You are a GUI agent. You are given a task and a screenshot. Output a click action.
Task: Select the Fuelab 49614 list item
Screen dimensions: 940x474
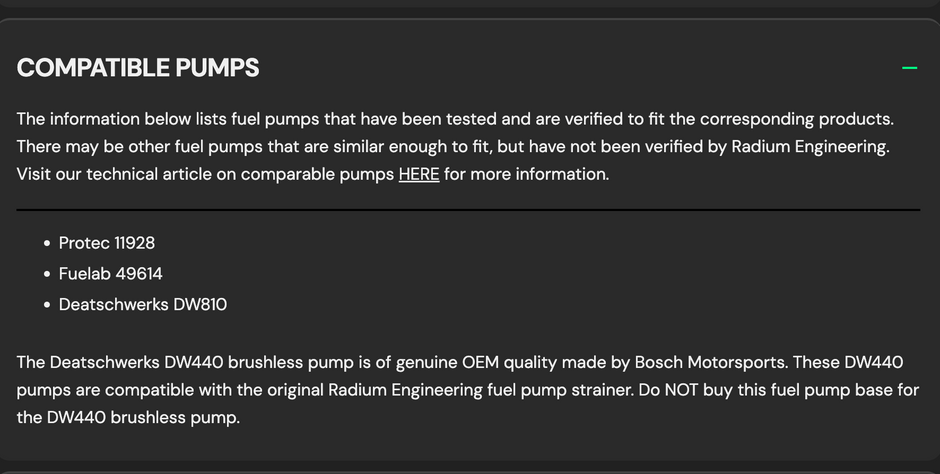click(x=110, y=273)
